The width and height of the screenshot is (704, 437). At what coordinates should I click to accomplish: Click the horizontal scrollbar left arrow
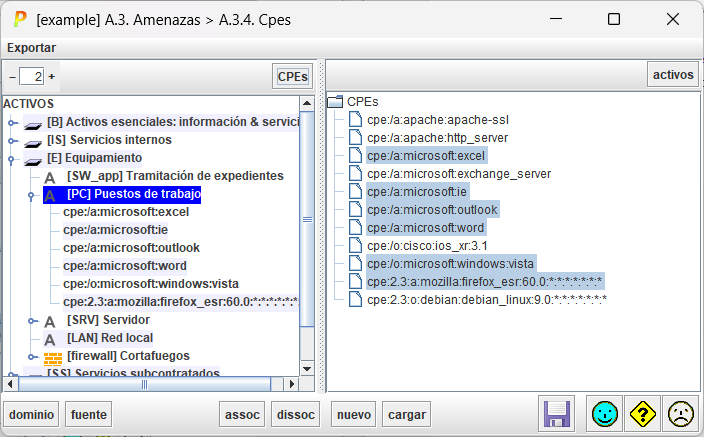pos(10,384)
